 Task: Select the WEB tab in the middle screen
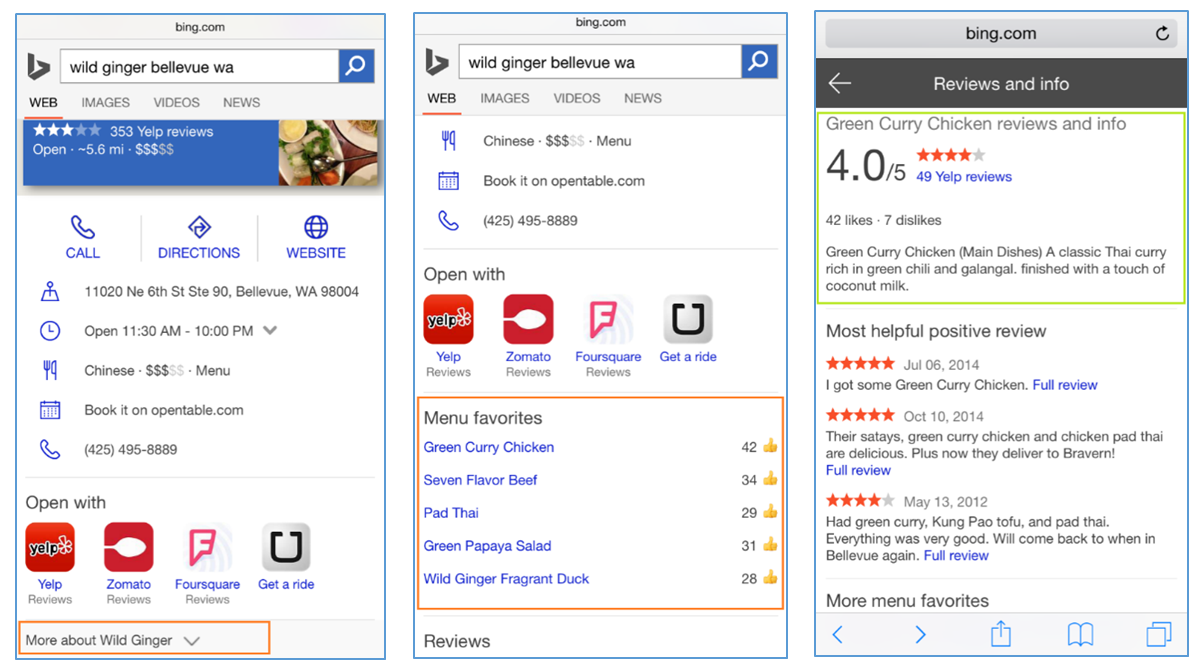(x=442, y=98)
